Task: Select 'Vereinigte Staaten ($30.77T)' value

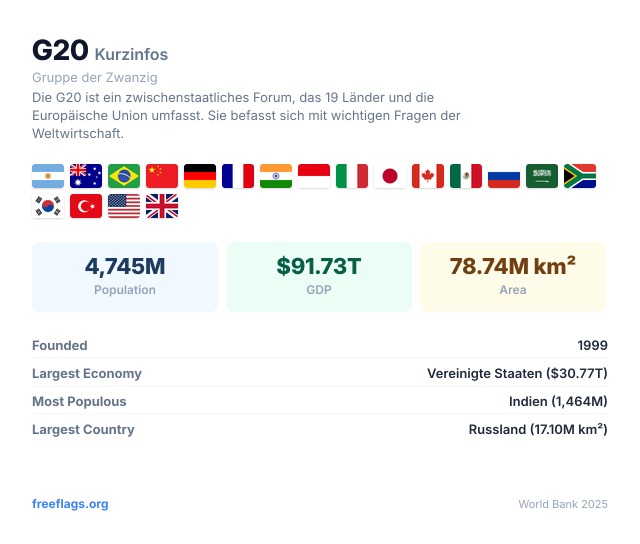Action: coord(517,374)
